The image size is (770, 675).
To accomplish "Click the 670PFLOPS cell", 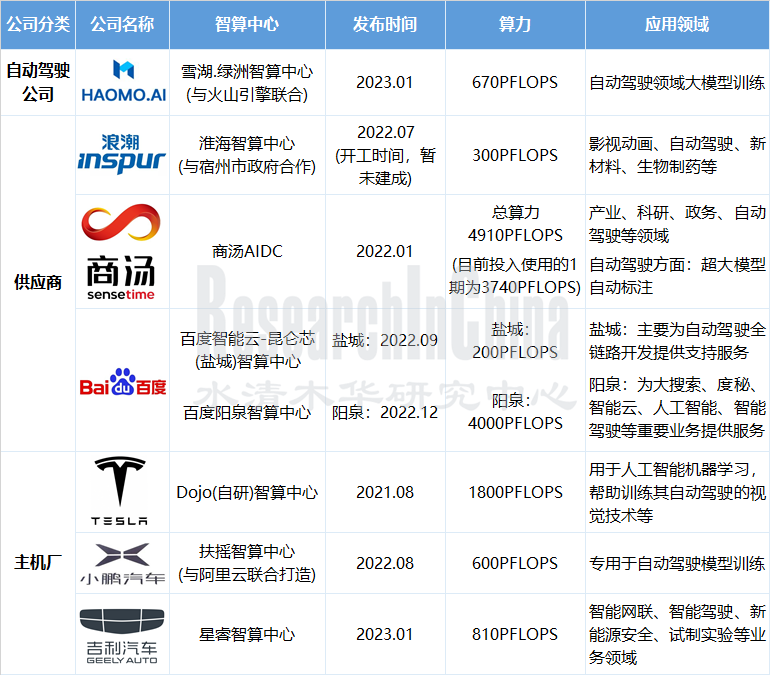I will click(515, 82).
